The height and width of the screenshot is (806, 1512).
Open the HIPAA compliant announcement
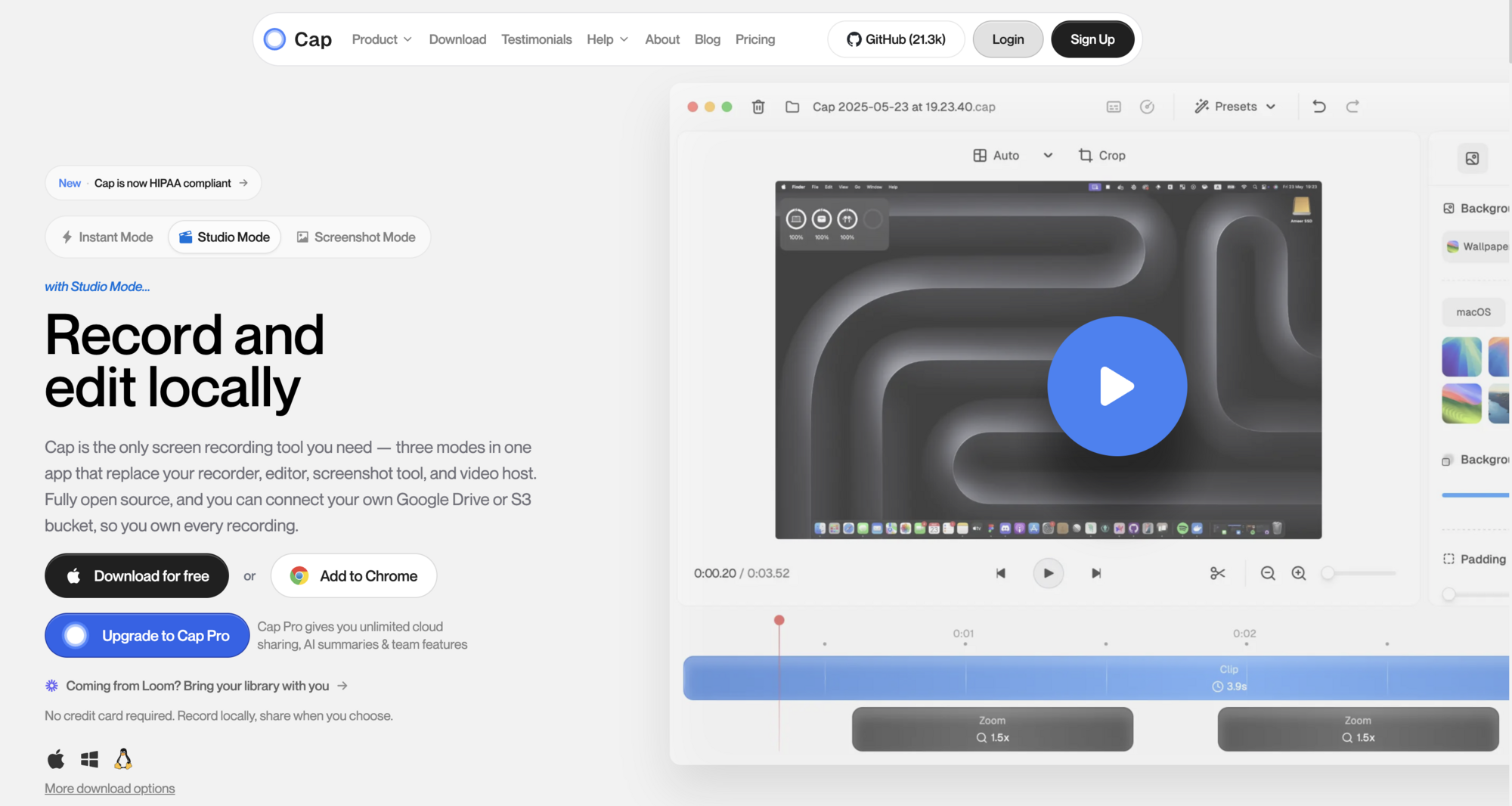click(153, 183)
